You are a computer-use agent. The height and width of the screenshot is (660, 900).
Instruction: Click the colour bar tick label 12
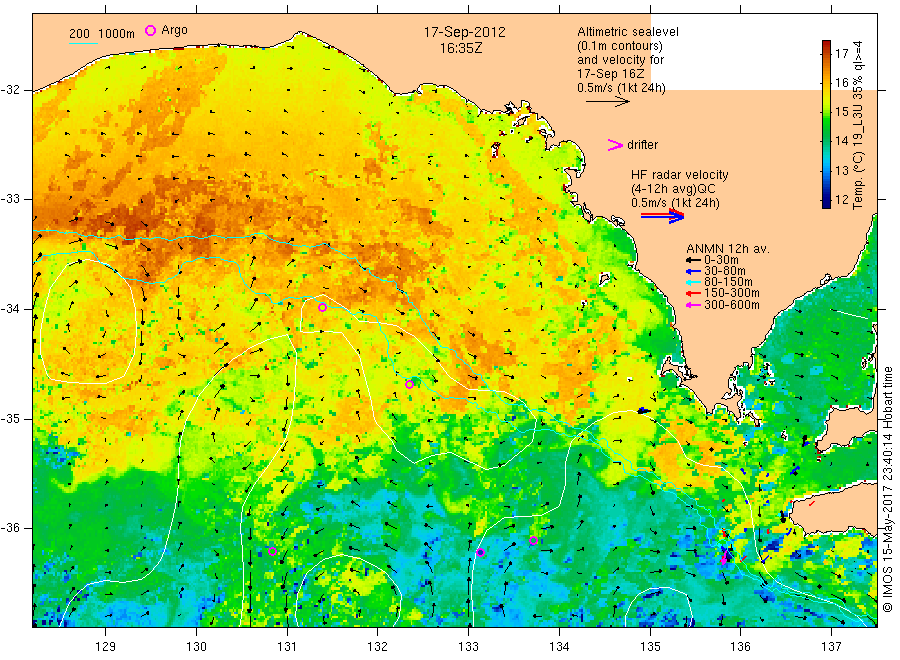(x=841, y=200)
